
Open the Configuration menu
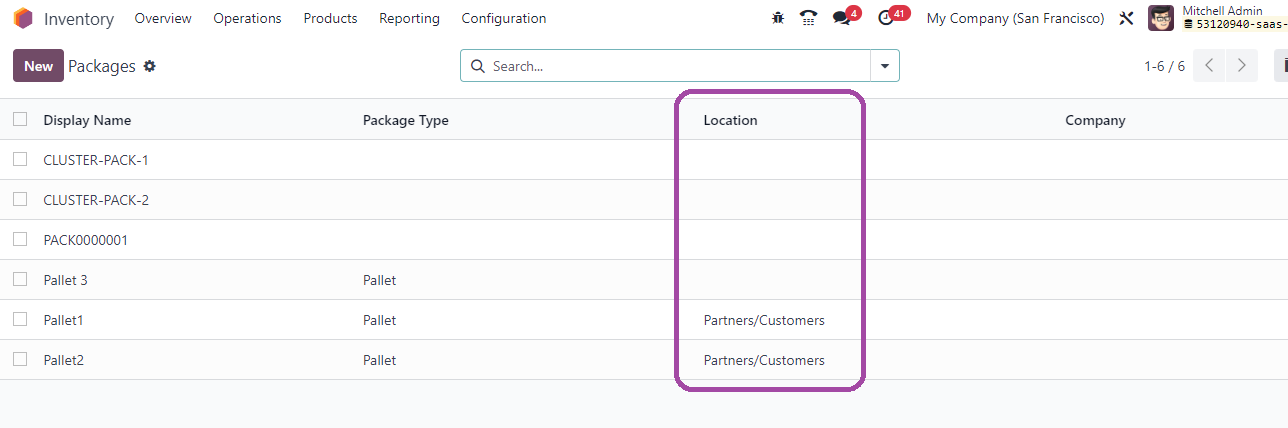[504, 18]
